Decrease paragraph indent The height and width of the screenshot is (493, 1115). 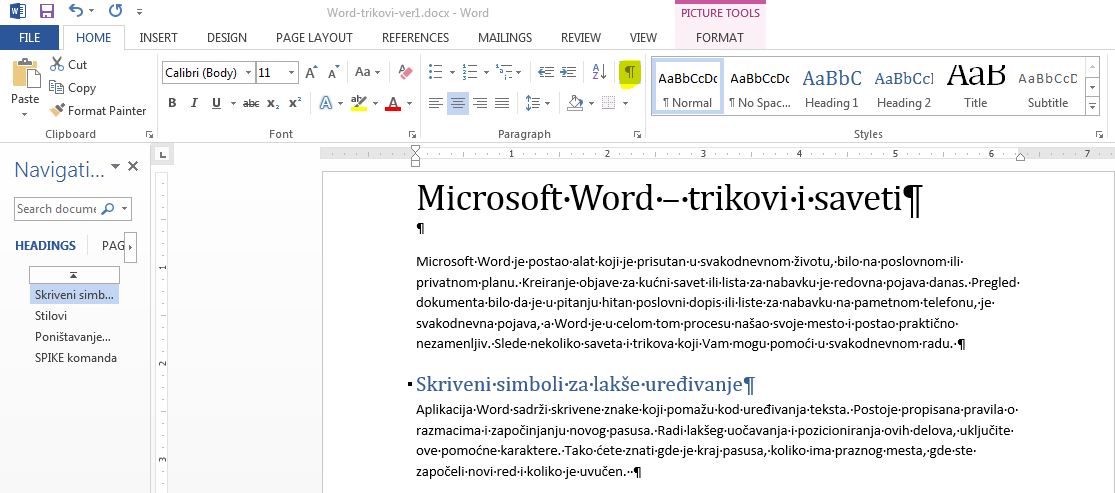pos(545,72)
